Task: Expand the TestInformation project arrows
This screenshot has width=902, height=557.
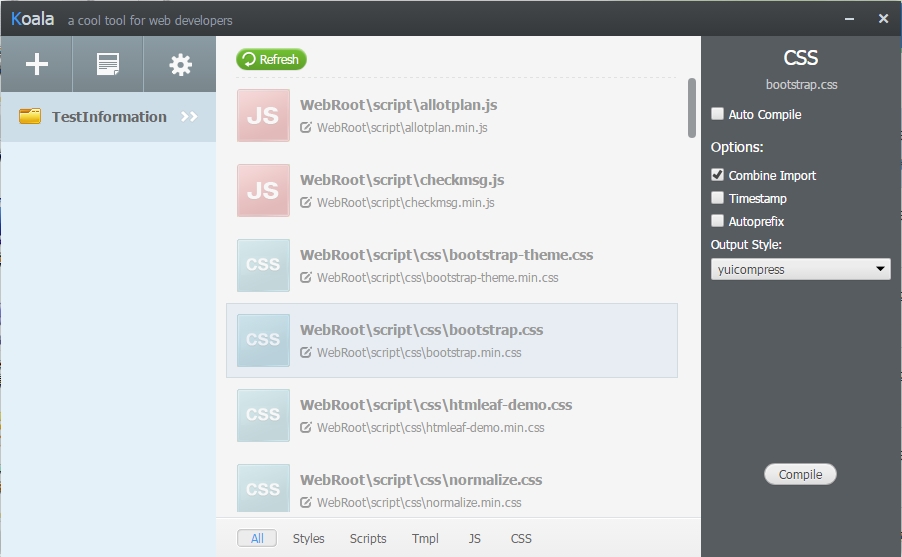Action: coord(189,117)
